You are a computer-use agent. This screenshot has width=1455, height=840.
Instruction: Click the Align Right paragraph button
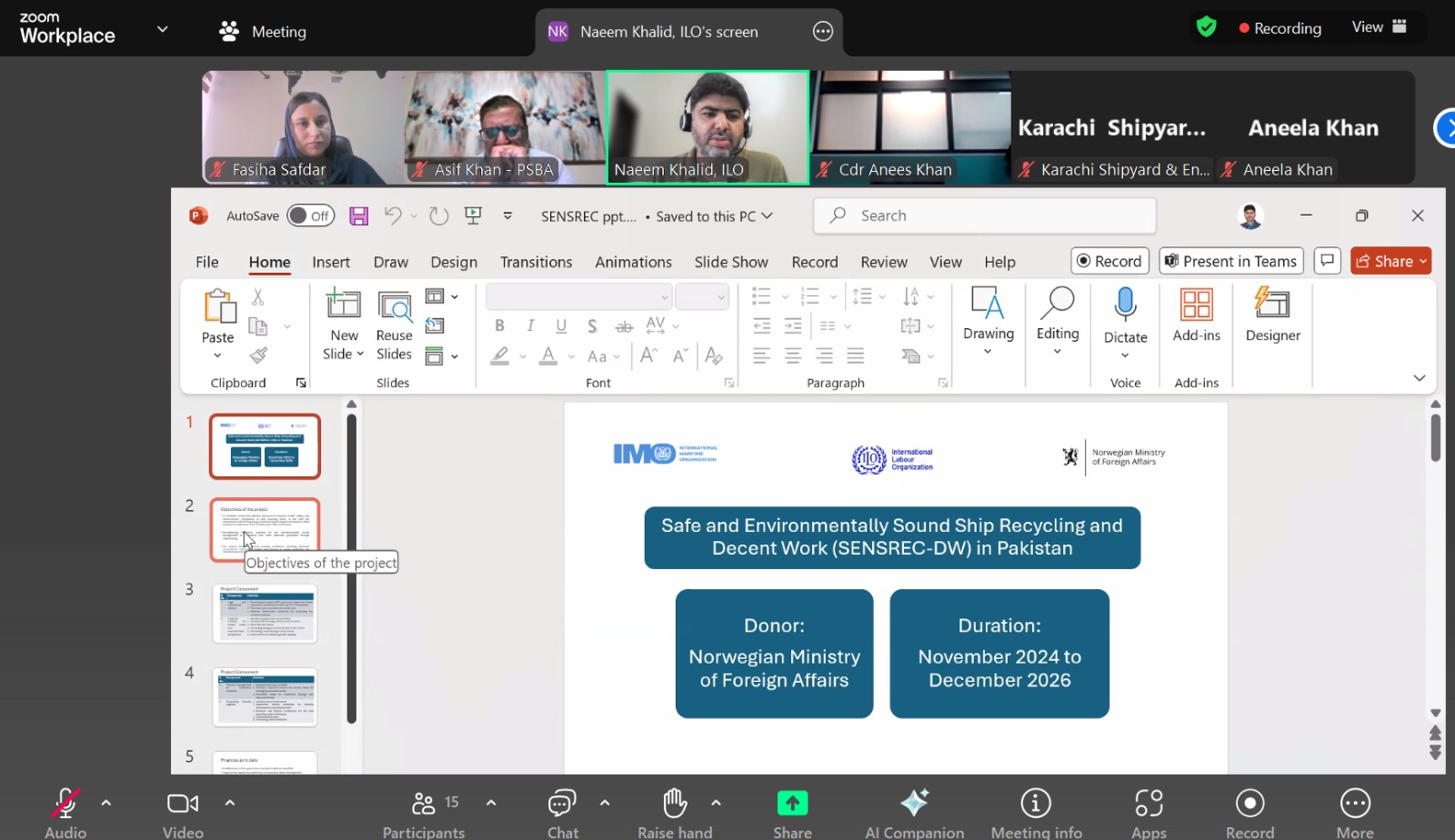pos(824,355)
